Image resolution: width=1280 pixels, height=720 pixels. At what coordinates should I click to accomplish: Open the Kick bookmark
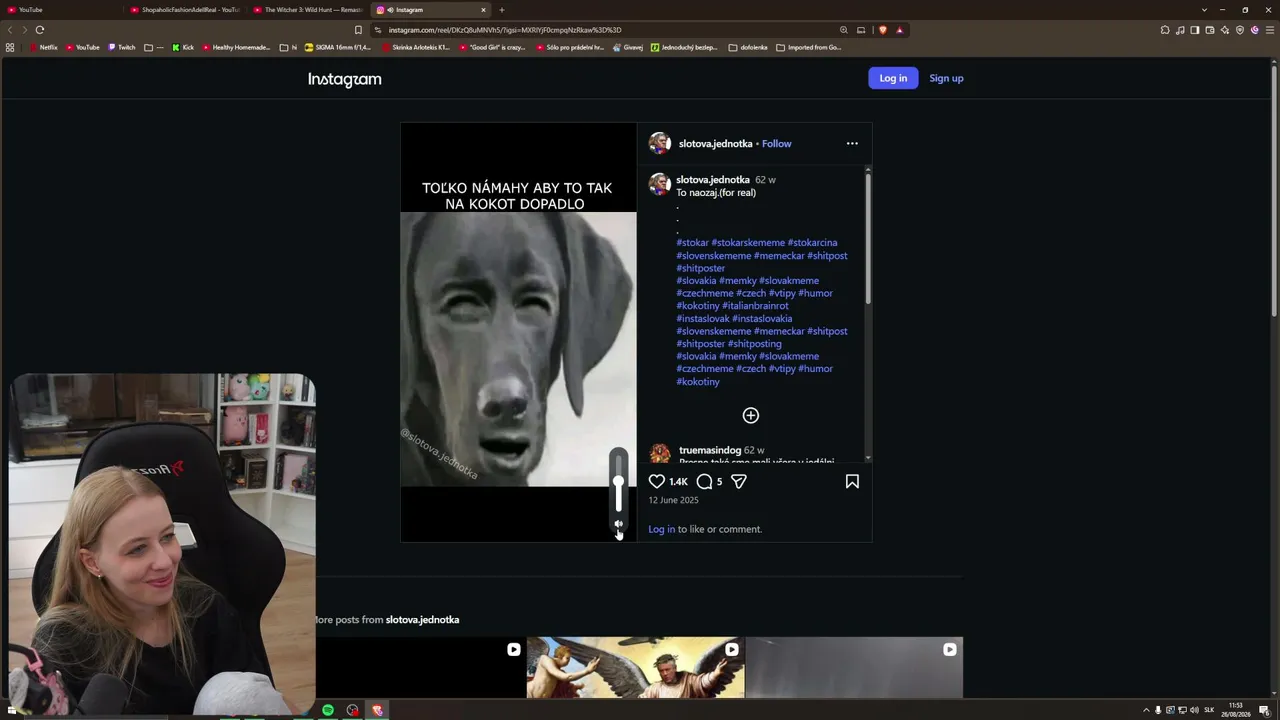click(x=183, y=47)
